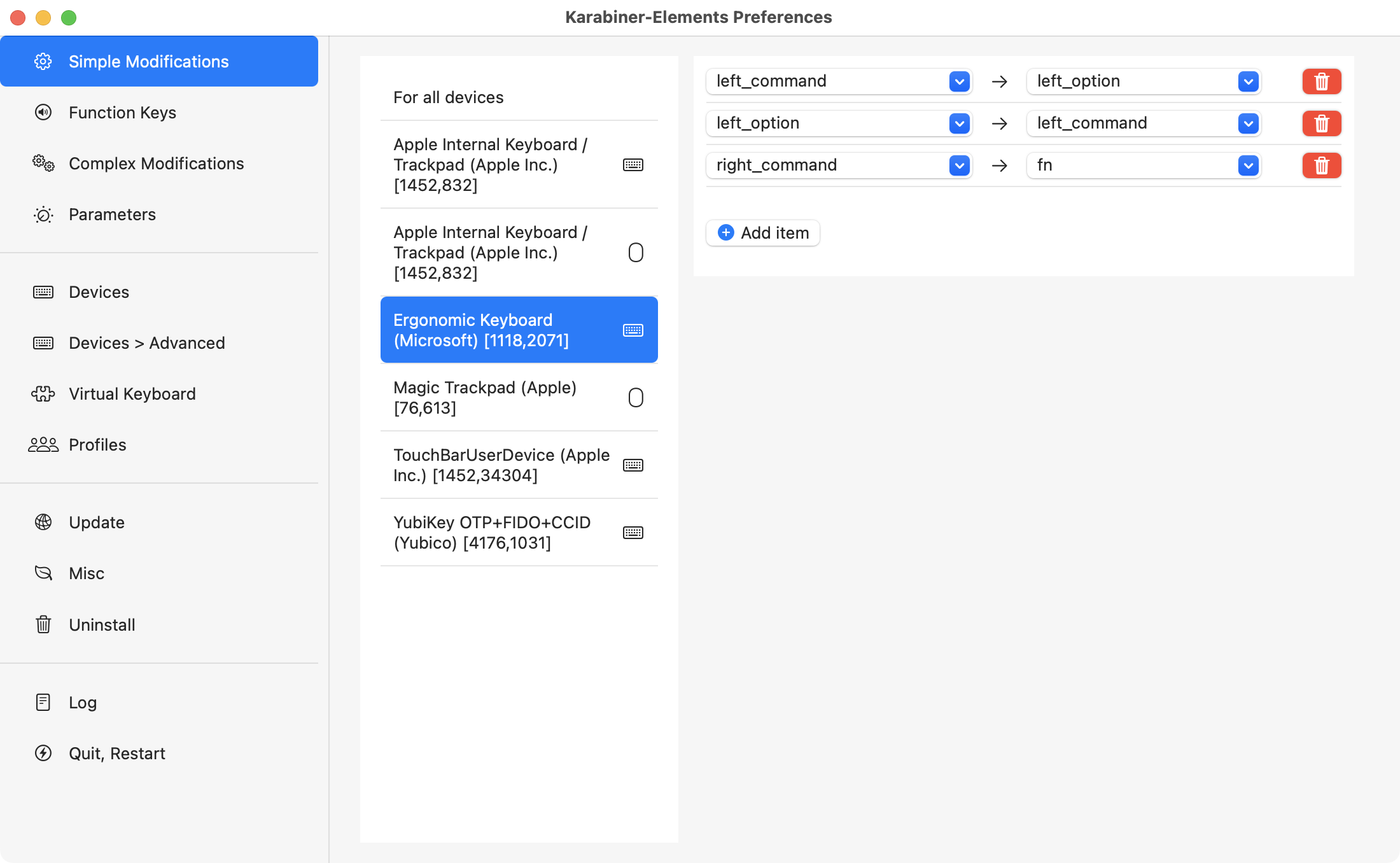Open the Log section
This screenshot has height=863, width=1400.
click(x=159, y=702)
